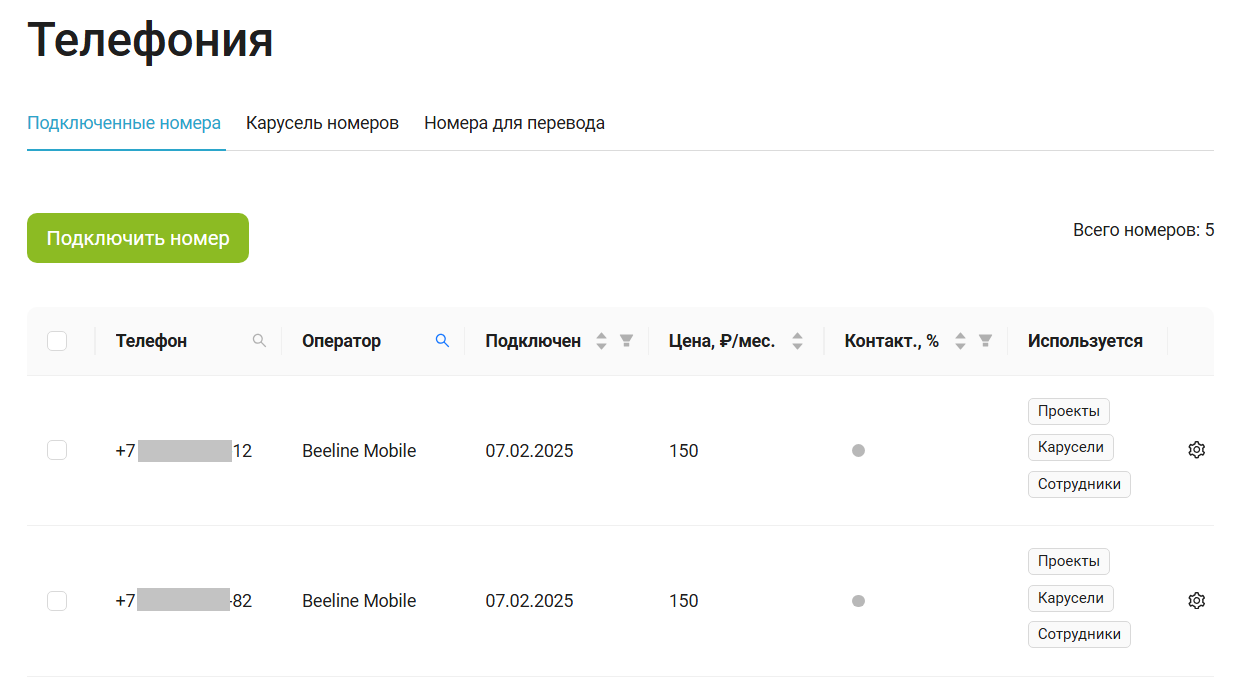1240x678 pixels.
Task: Toggle the select-all checkbox in table header
Action: [x=57, y=341]
